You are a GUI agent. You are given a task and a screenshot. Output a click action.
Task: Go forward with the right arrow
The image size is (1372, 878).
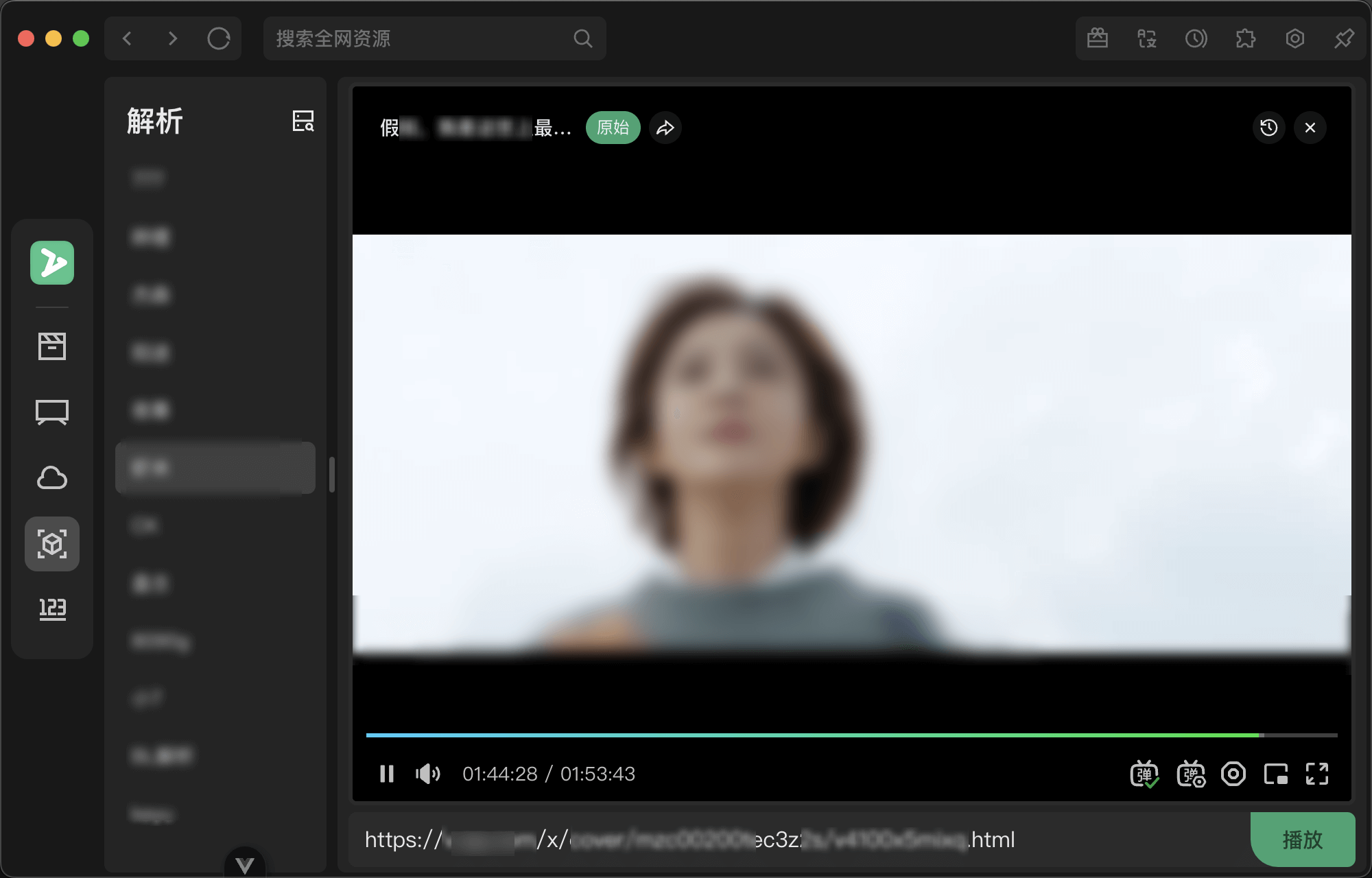172,38
